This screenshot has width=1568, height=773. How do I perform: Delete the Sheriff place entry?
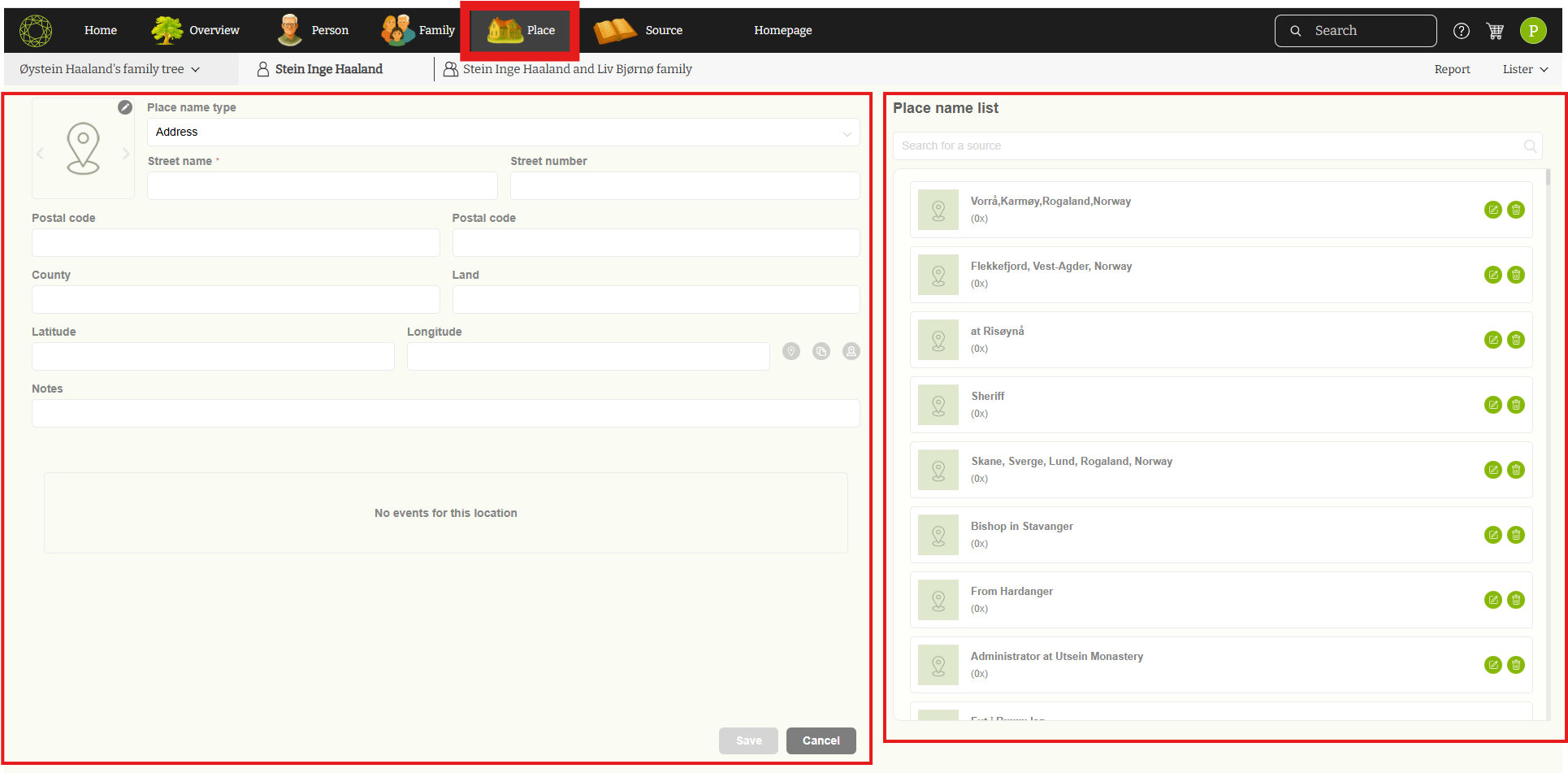coord(1515,405)
